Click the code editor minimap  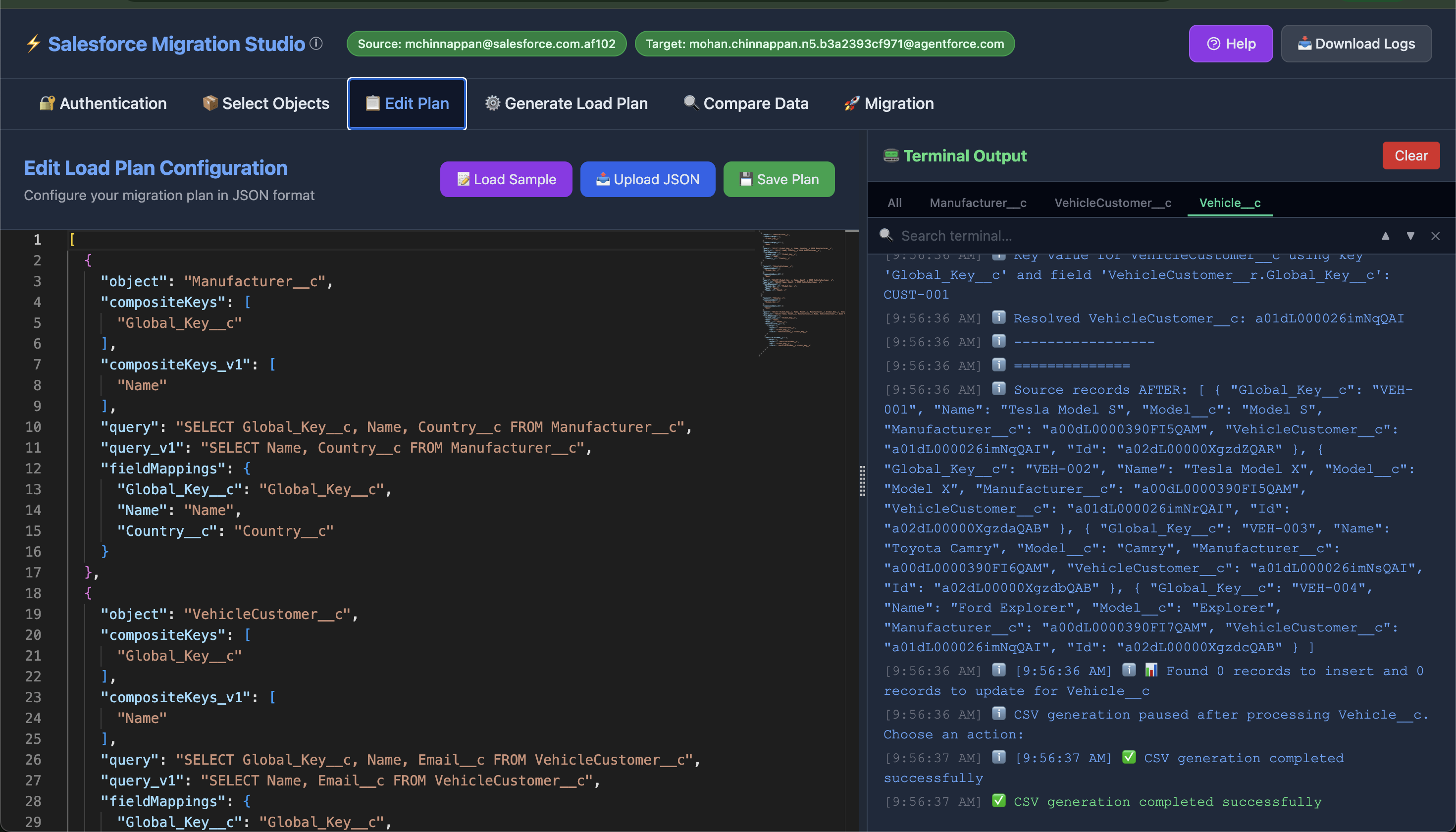tap(801, 293)
